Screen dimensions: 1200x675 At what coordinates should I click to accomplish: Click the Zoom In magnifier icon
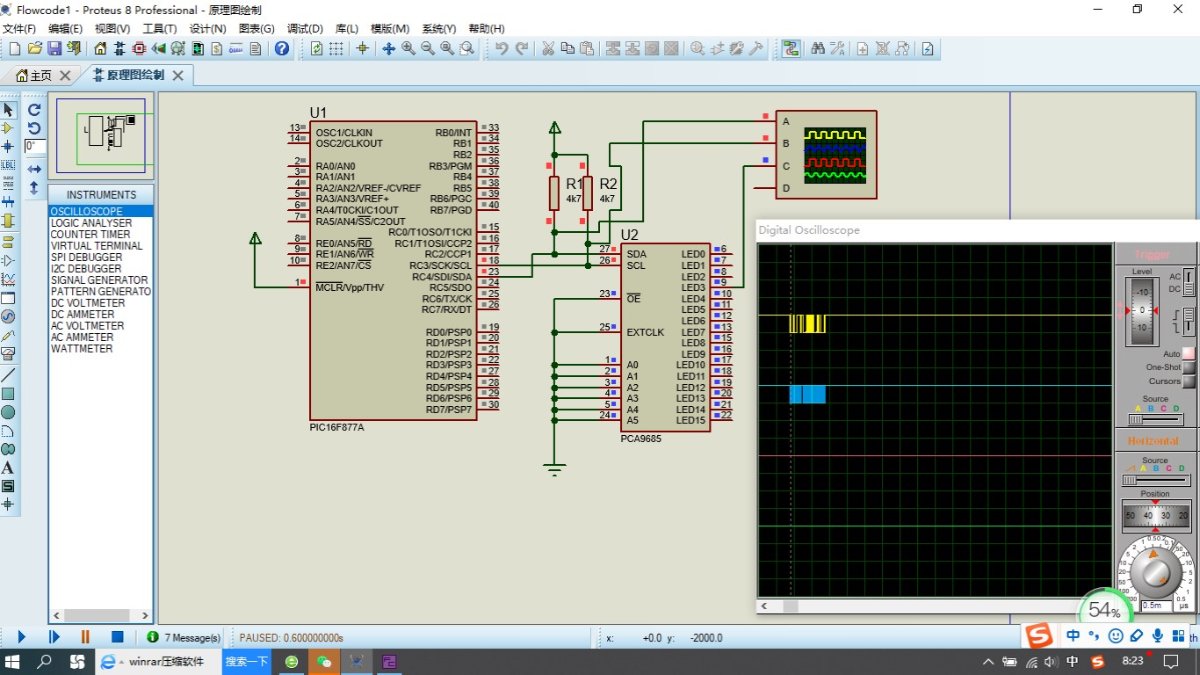tap(408, 48)
